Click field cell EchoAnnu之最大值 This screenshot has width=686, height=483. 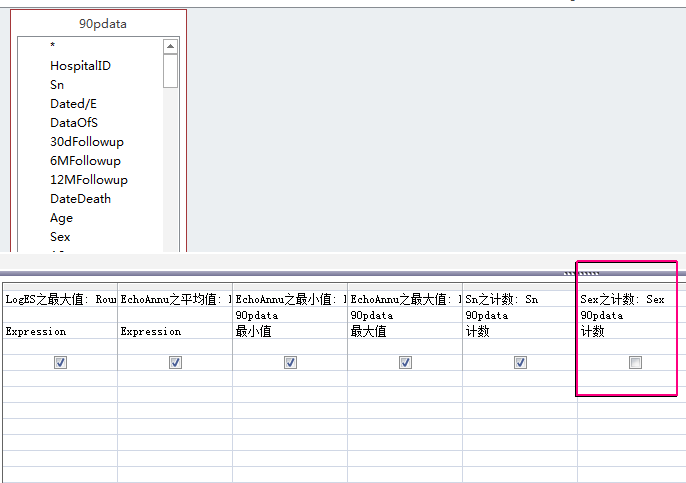(x=405, y=299)
